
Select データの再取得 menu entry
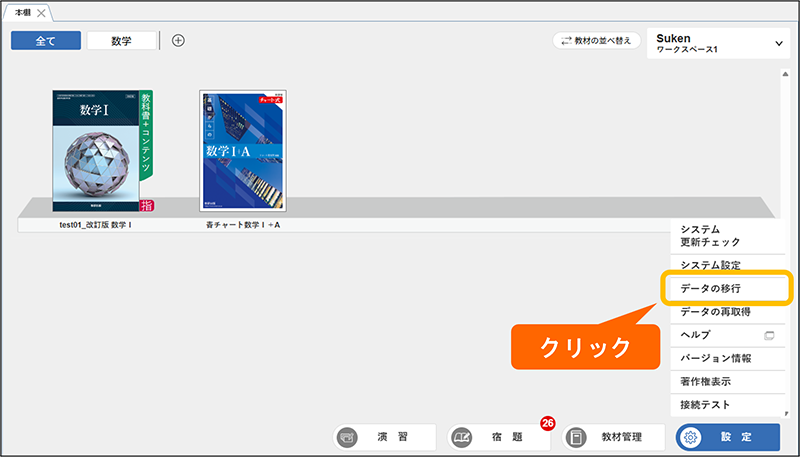click(x=716, y=312)
